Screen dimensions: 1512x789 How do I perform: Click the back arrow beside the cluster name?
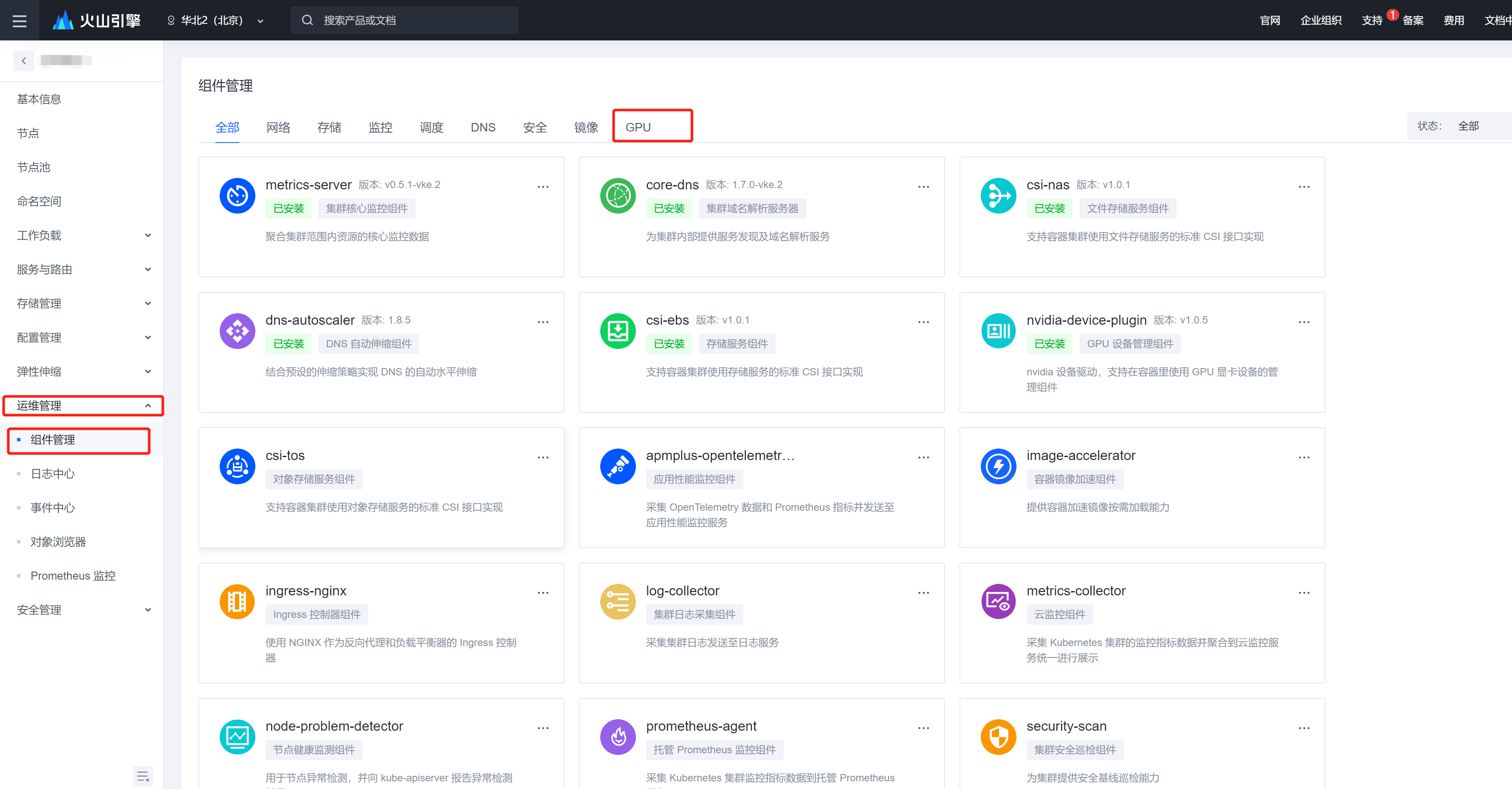click(x=23, y=60)
